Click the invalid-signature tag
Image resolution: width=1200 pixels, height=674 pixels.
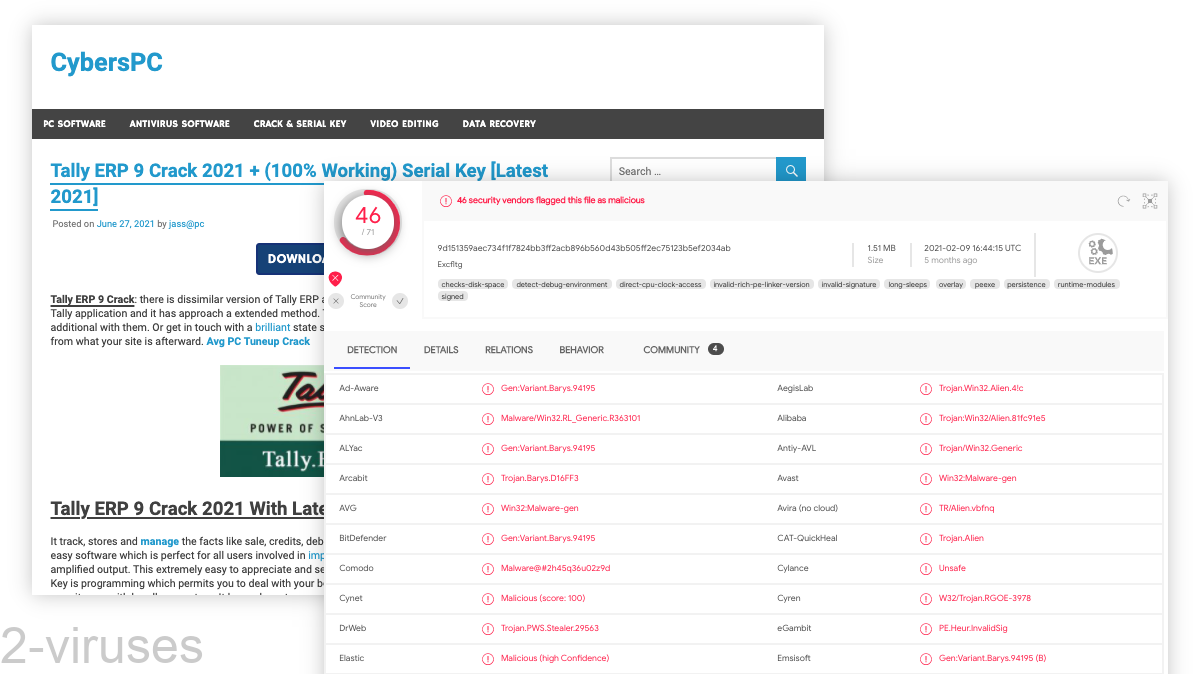tap(849, 284)
